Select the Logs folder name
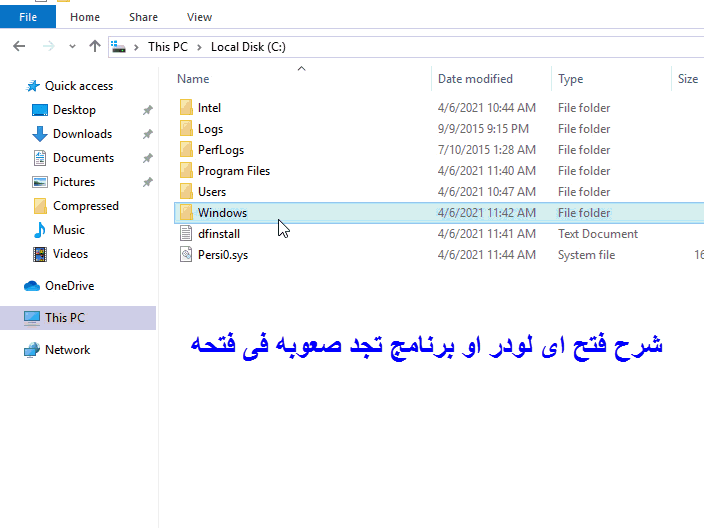 (210, 129)
